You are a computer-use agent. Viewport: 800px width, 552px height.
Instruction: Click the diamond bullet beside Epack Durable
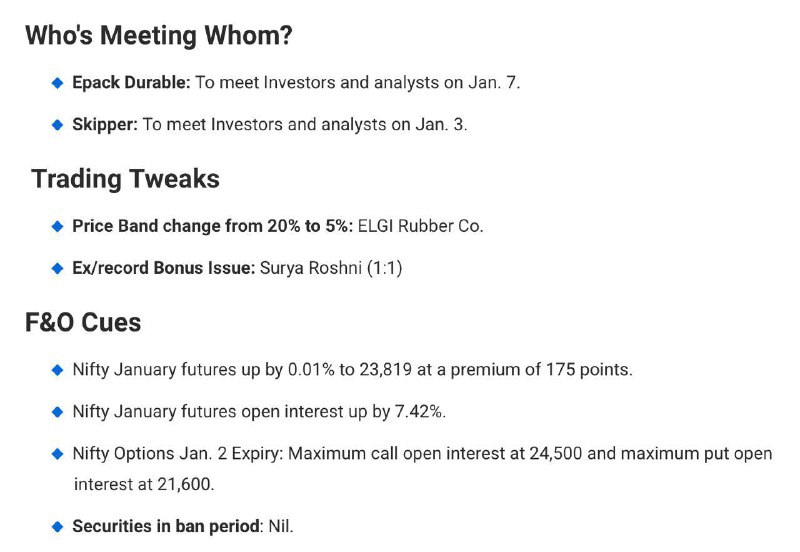coord(58,83)
